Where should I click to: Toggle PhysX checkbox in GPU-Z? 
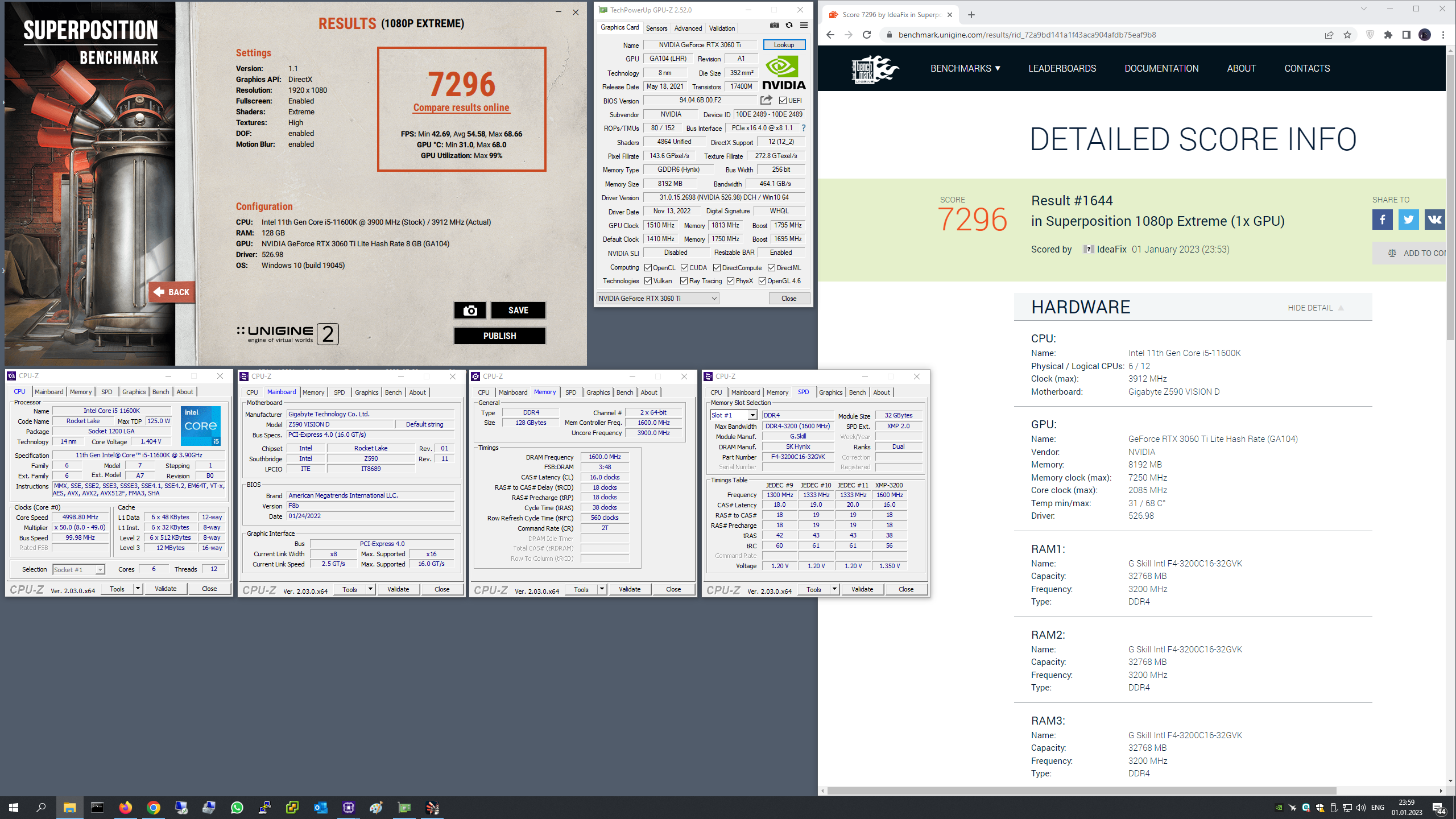tap(730, 281)
